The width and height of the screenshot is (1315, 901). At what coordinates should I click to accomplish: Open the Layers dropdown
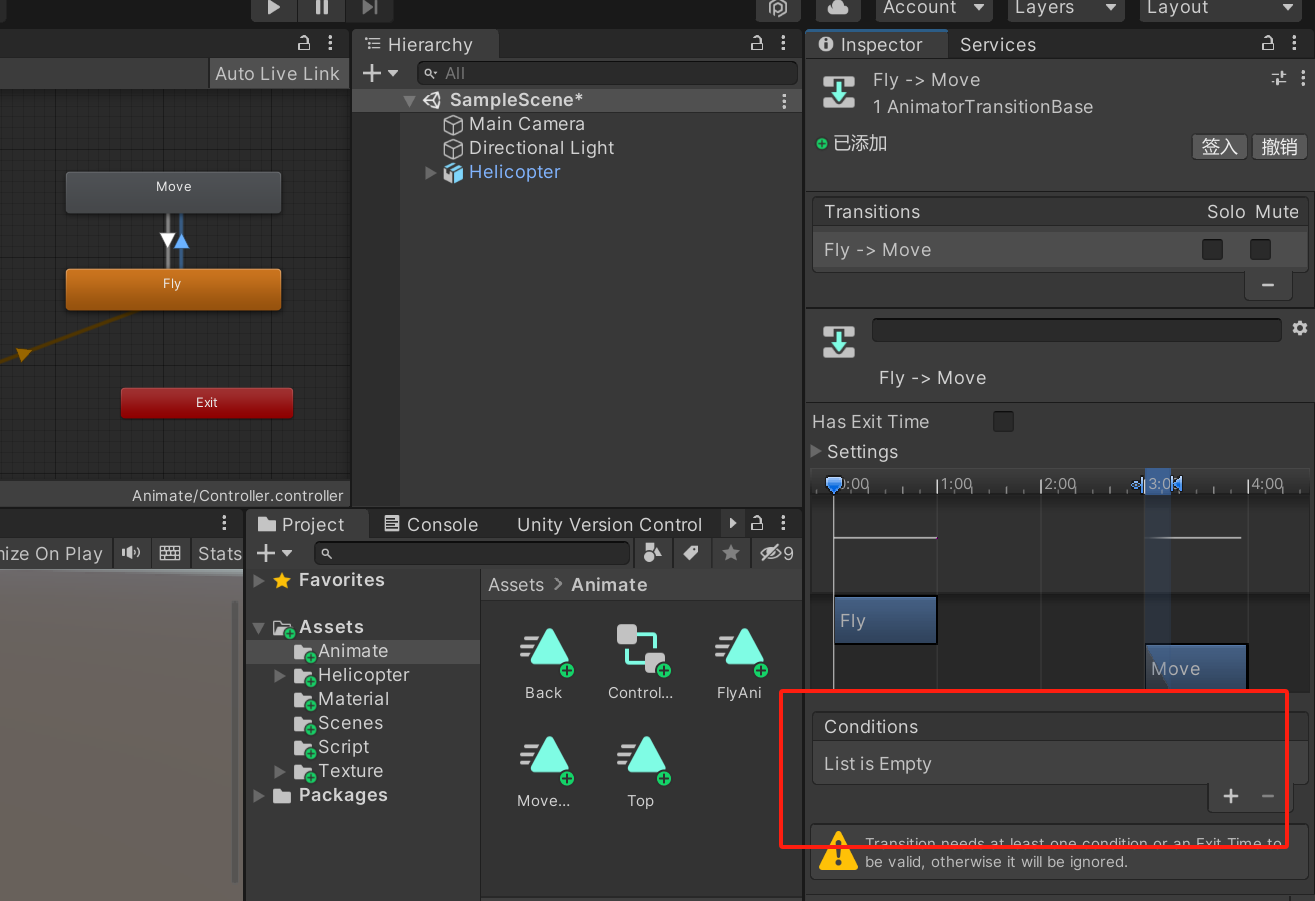[x=1065, y=10]
